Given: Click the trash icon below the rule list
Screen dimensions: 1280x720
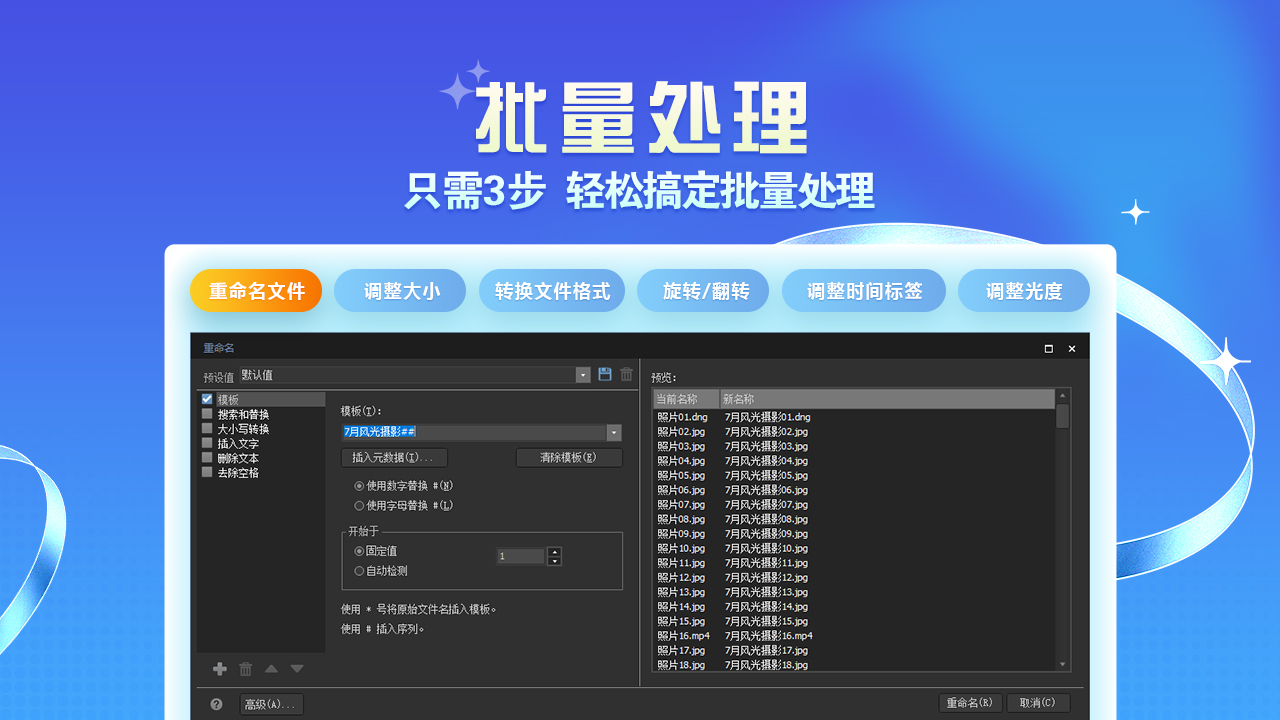Looking at the screenshot, I should pyautogui.click(x=245, y=668).
